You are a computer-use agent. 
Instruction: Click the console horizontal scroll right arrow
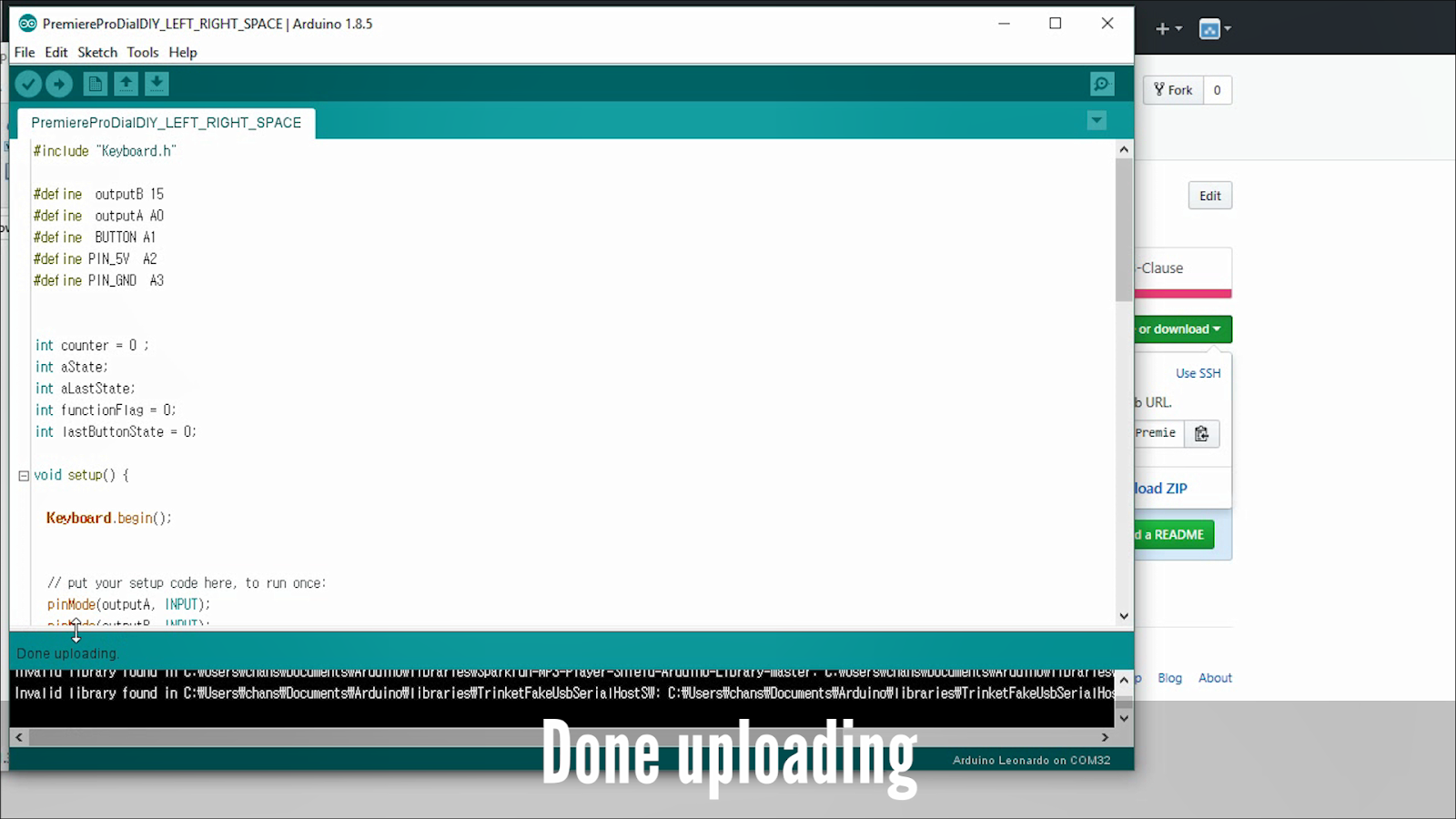pyautogui.click(x=1106, y=737)
